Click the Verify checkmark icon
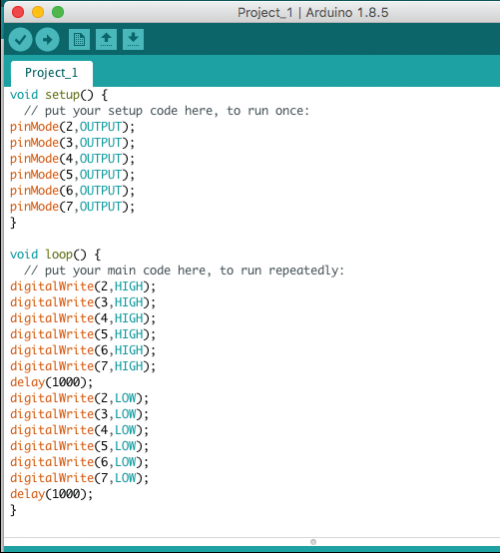Viewport: 500px width, 553px height. coord(20,40)
